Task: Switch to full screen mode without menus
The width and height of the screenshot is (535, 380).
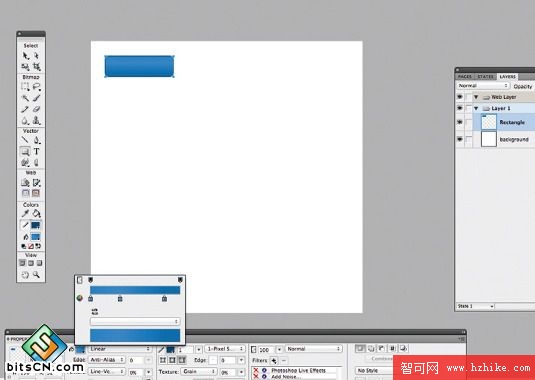Action: click(x=39, y=263)
